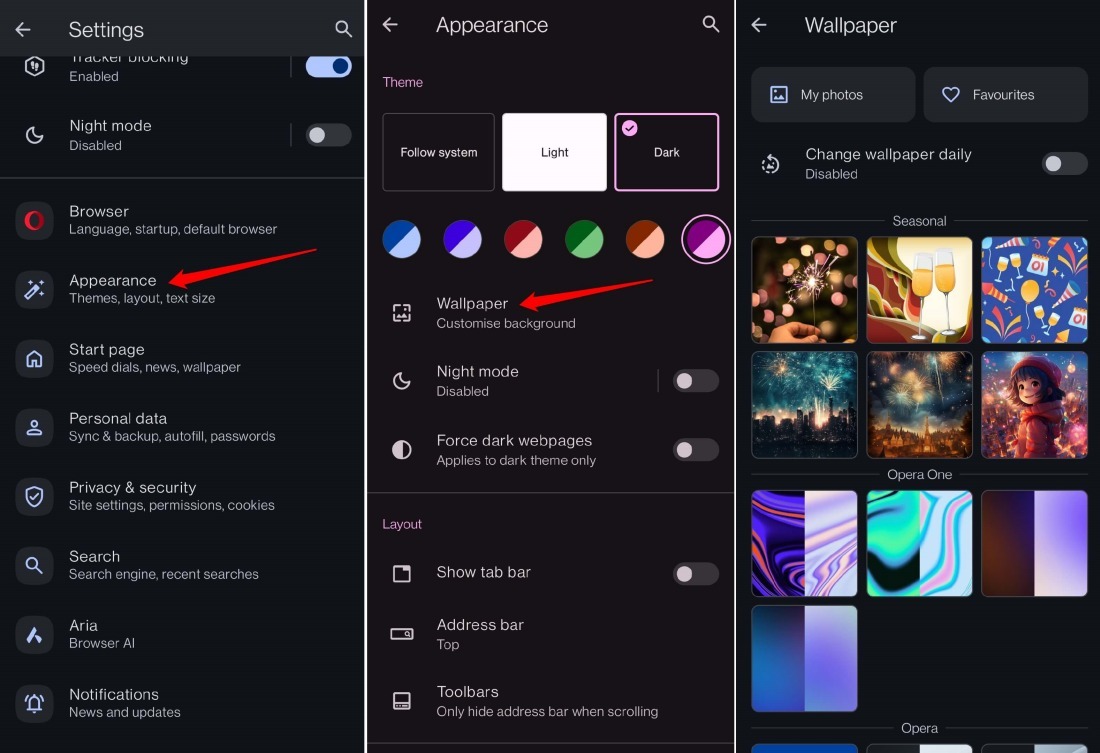
Task: Tap the Search magnifier icon in settings list
Action: pyautogui.click(x=34, y=565)
